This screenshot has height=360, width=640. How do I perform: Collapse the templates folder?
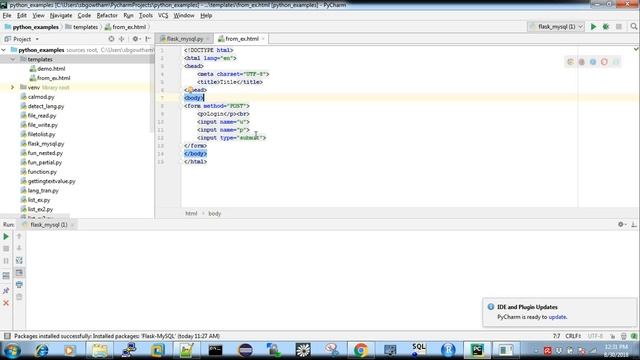tap(13, 59)
